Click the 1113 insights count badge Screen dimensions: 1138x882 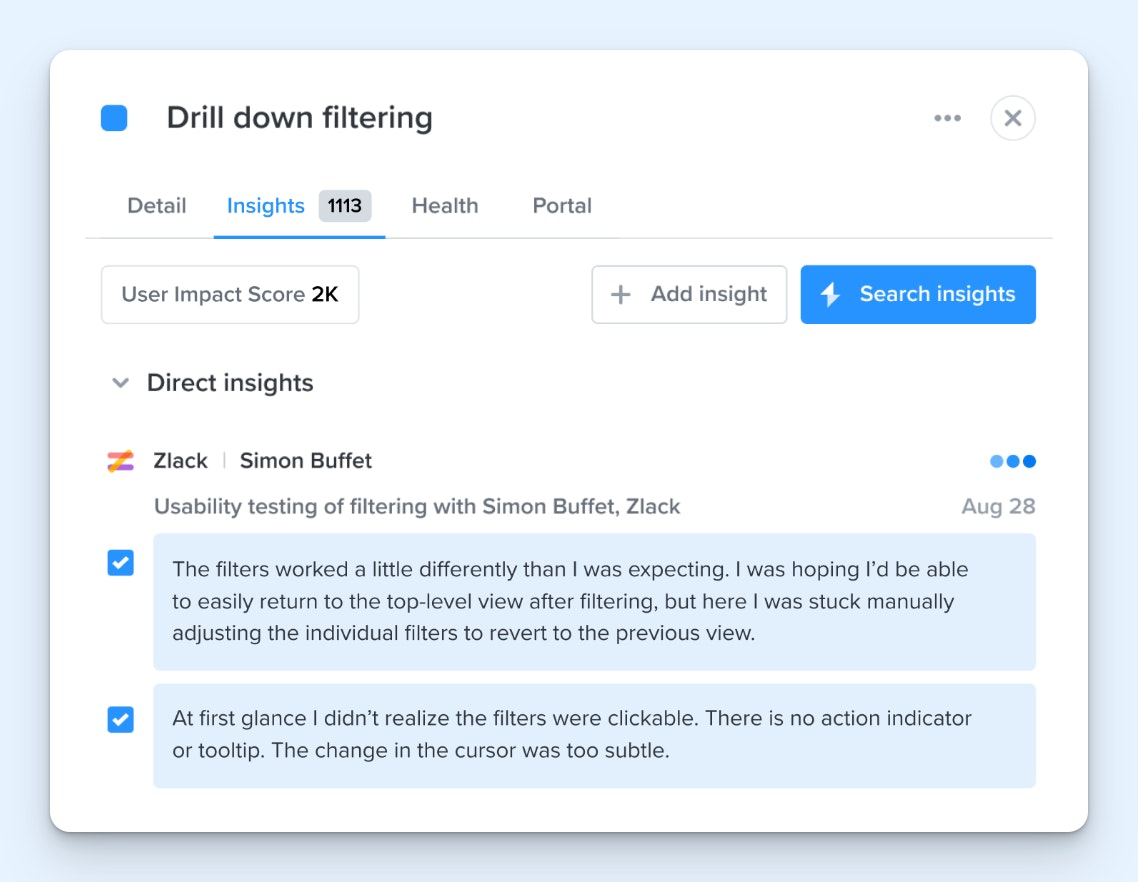tap(344, 206)
